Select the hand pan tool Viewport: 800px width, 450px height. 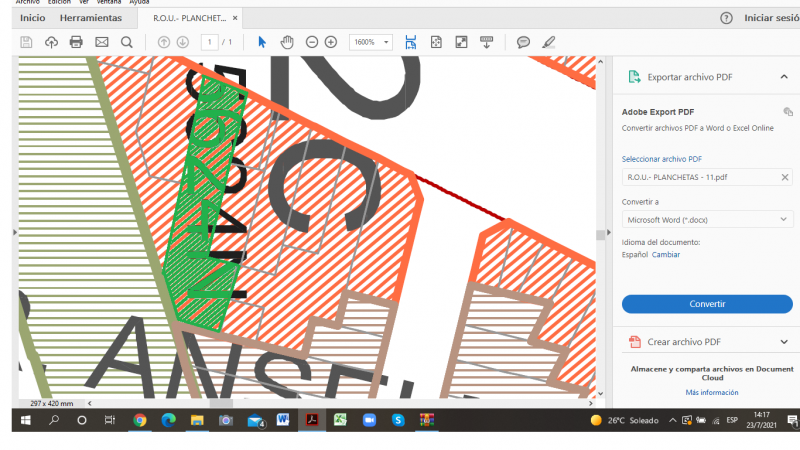coord(287,42)
